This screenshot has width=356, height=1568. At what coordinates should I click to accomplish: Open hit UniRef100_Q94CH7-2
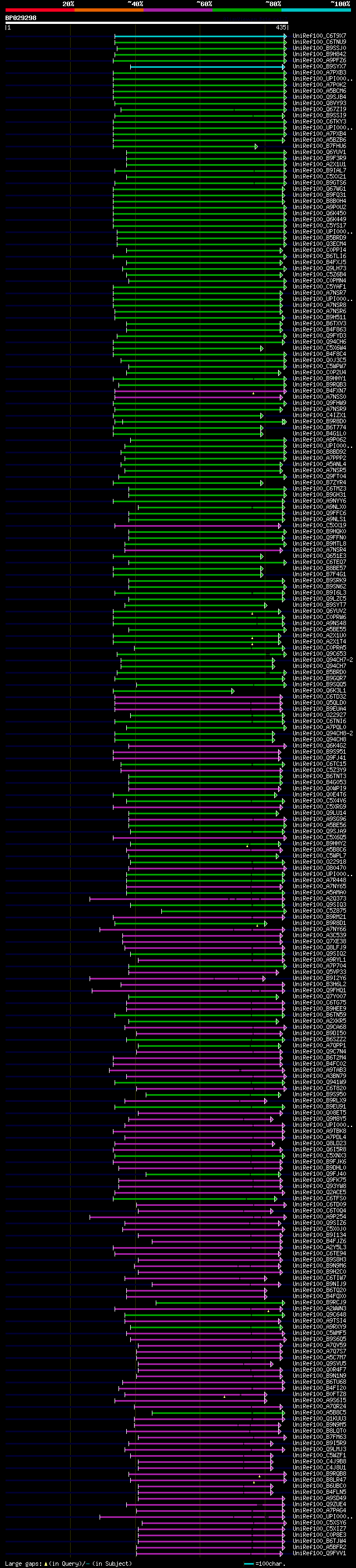(323, 660)
